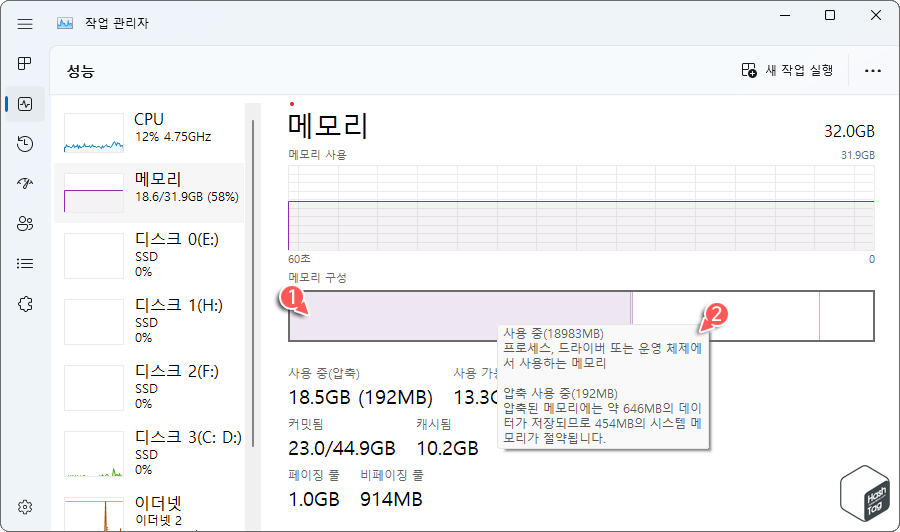
Task: Click the 메모리 구성 label
Action: [317, 278]
